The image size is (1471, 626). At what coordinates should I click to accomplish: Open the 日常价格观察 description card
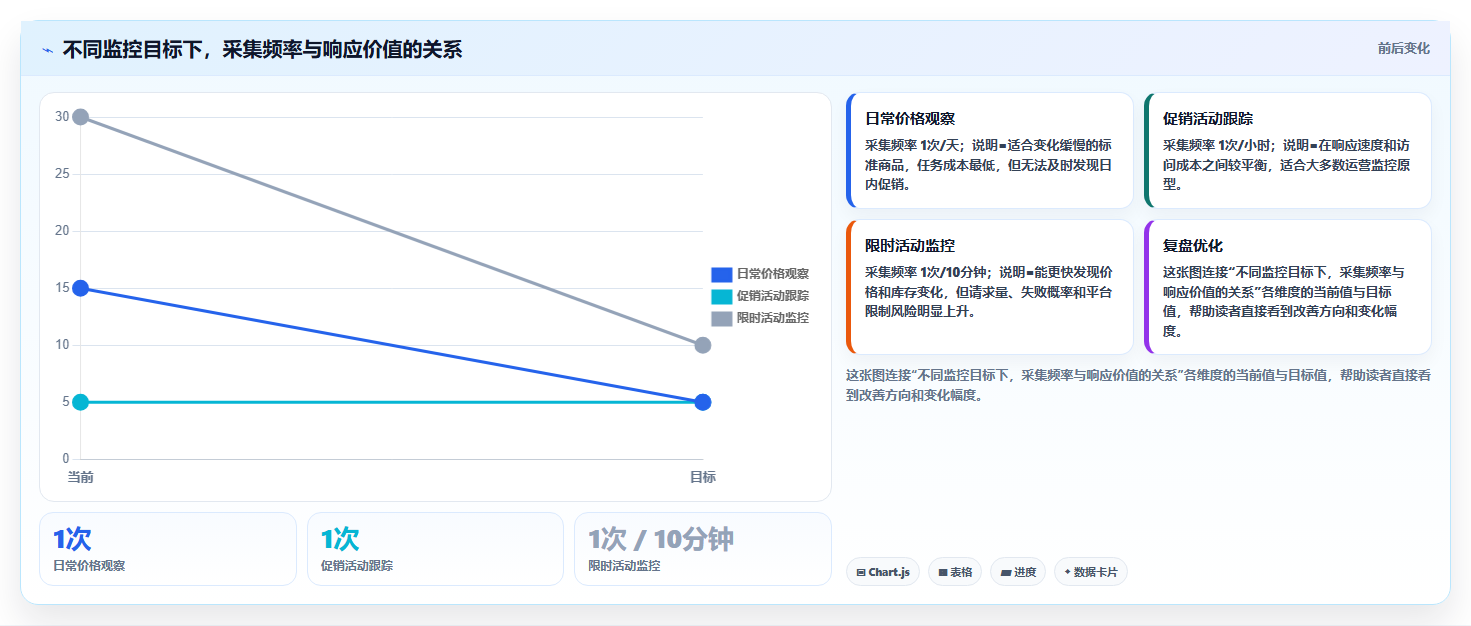click(x=989, y=151)
